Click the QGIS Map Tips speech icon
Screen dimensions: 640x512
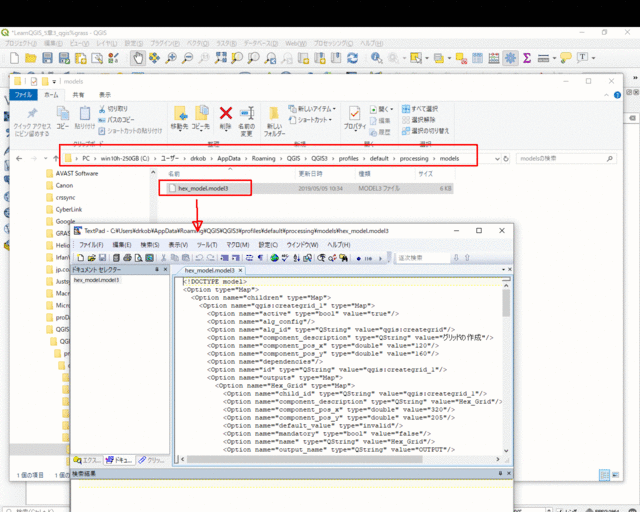pyautogui.click(x=566, y=58)
